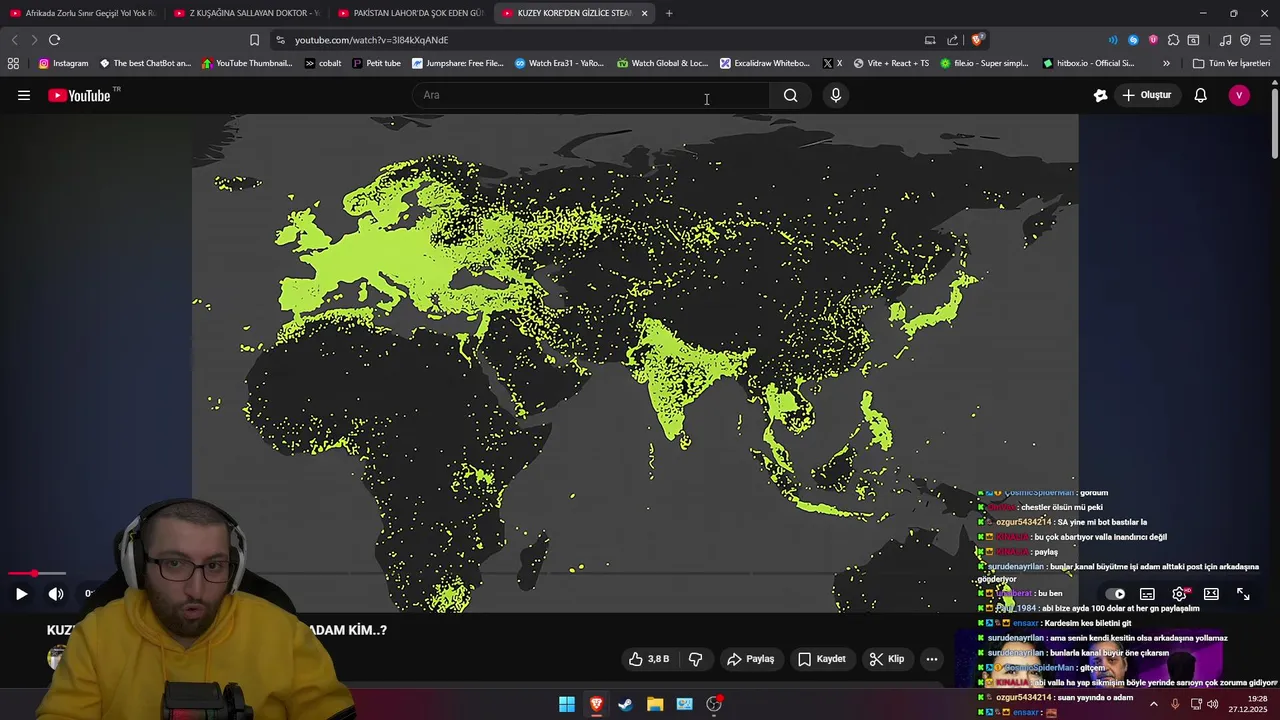Viewport: 1280px width, 720px height.
Task: Open the Windows Start menu
Action: pyautogui.click(x=567, y=704)
